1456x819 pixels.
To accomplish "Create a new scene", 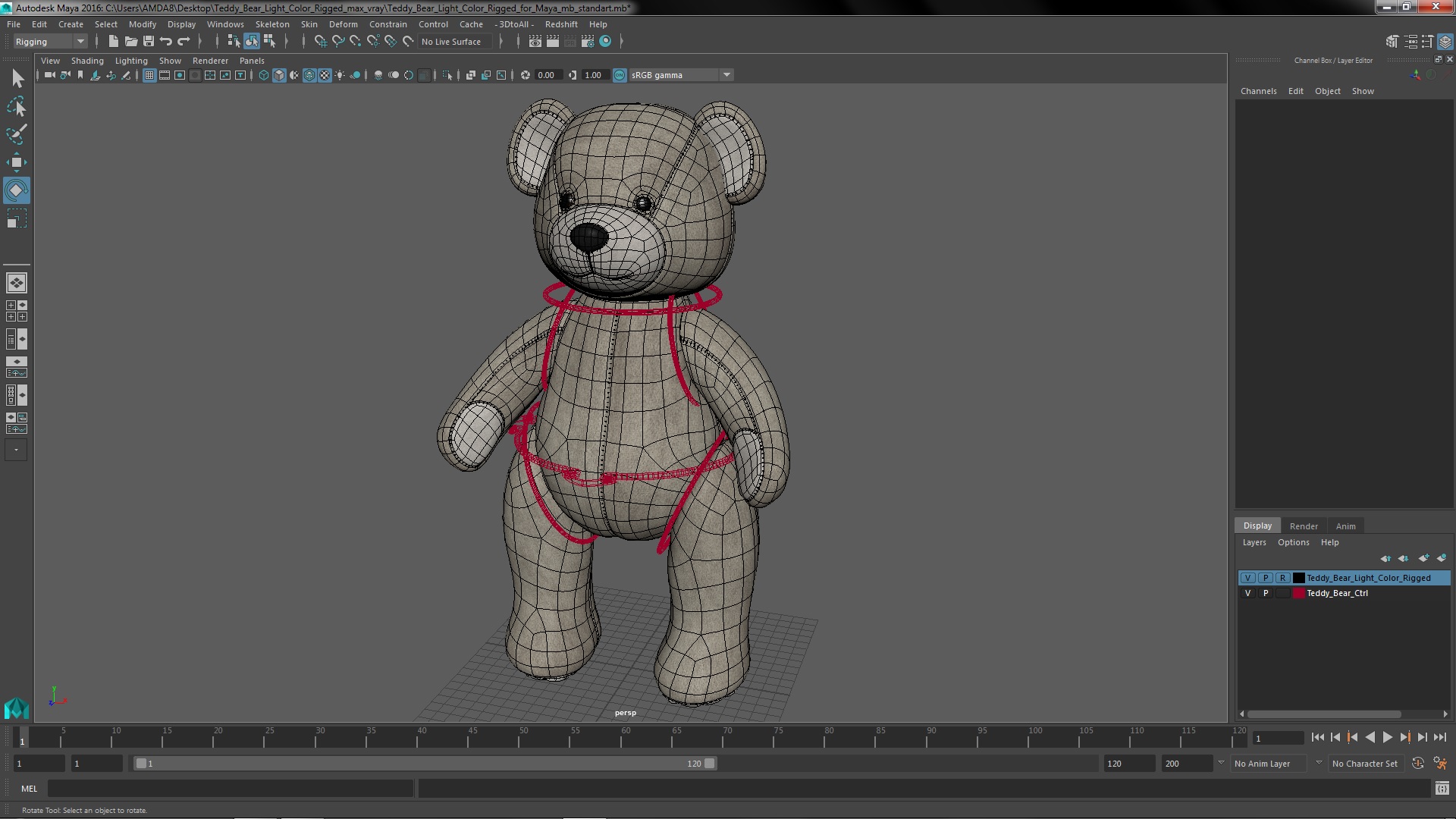I will tap(114, 42).
